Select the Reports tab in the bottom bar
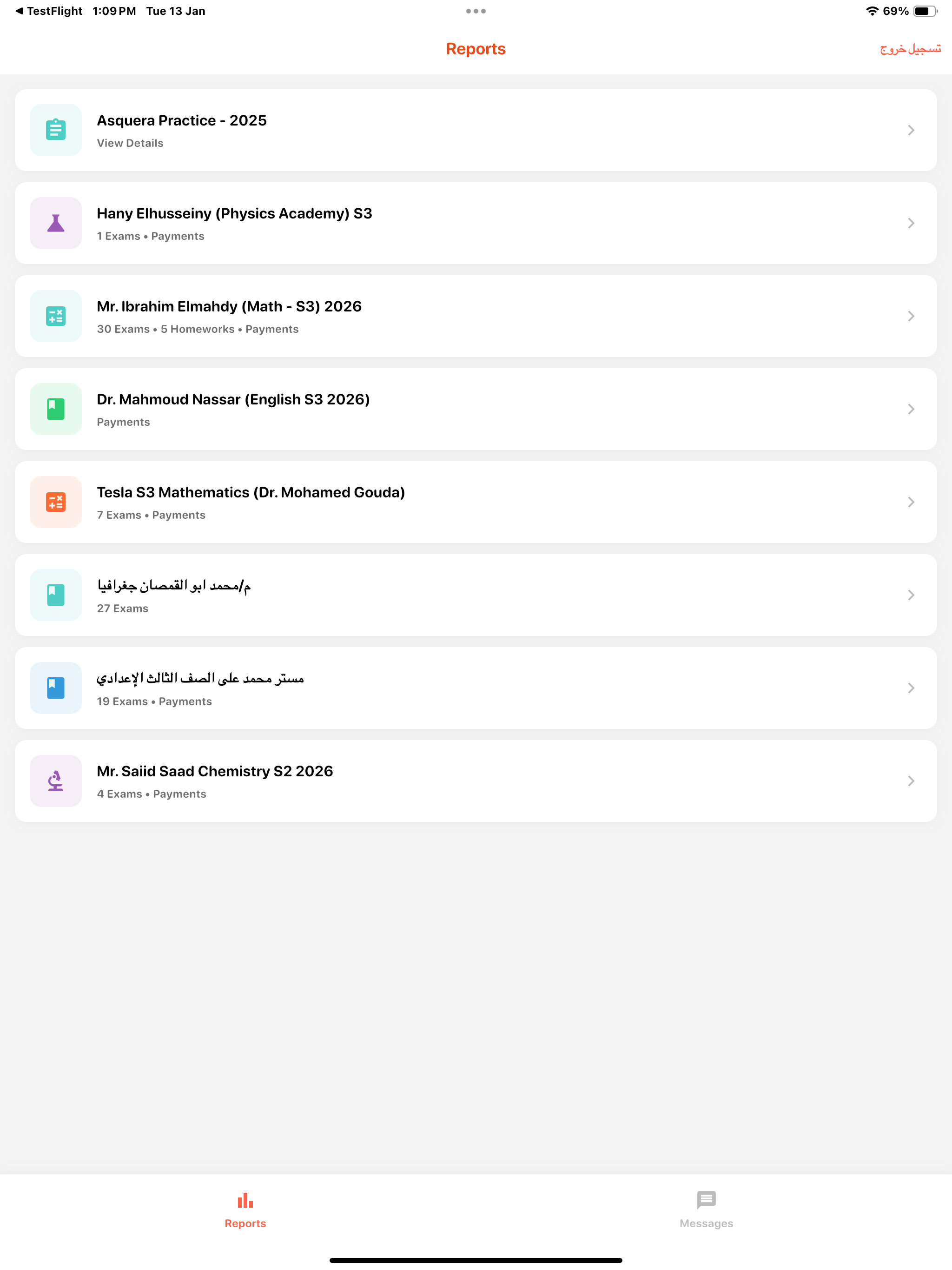Image resolution: width=952 pixels, height=1270 pixels. [x=245, y=1209]
